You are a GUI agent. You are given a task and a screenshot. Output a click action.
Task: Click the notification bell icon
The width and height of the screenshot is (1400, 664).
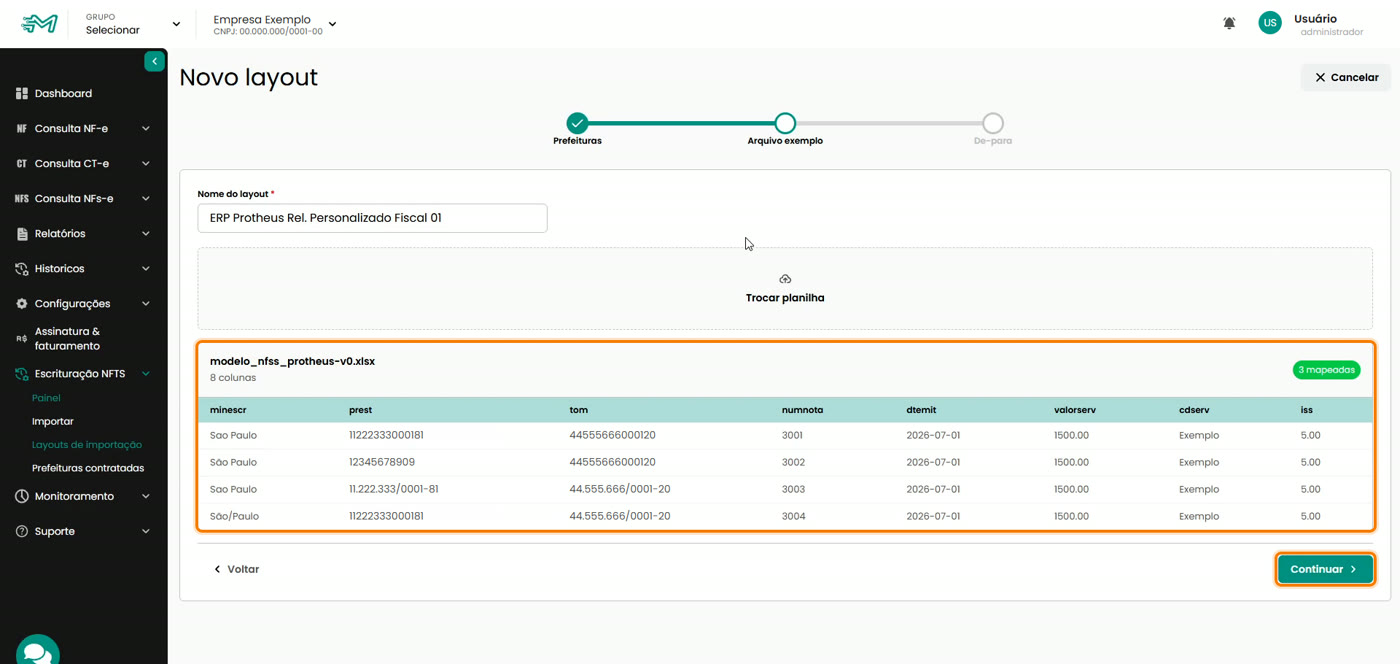[1229, 23]
